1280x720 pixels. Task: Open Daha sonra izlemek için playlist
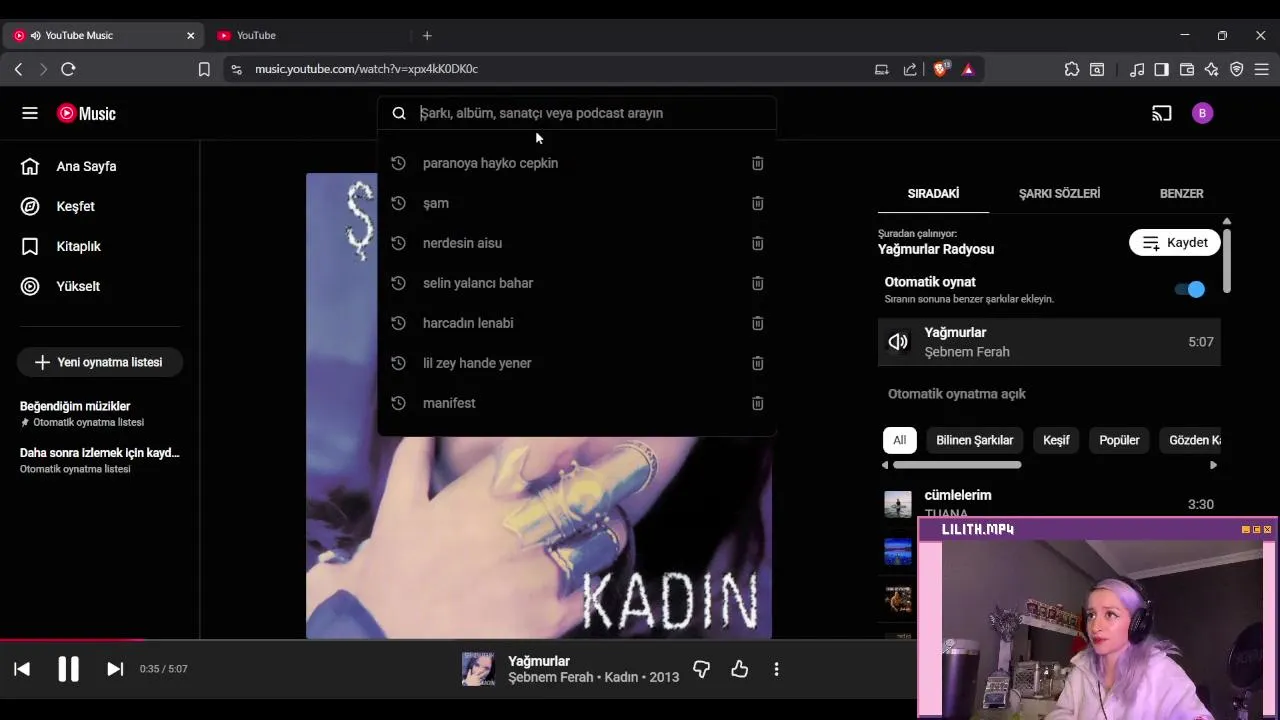point(100,460)
